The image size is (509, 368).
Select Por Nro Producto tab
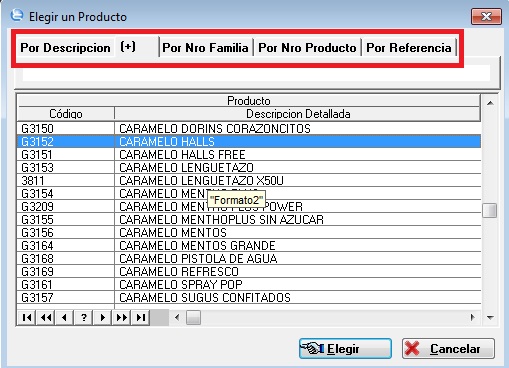307,48
